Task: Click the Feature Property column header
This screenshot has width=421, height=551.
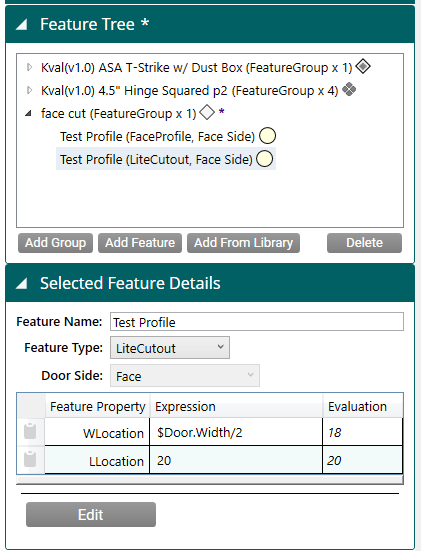Action: tap(98, 406)
